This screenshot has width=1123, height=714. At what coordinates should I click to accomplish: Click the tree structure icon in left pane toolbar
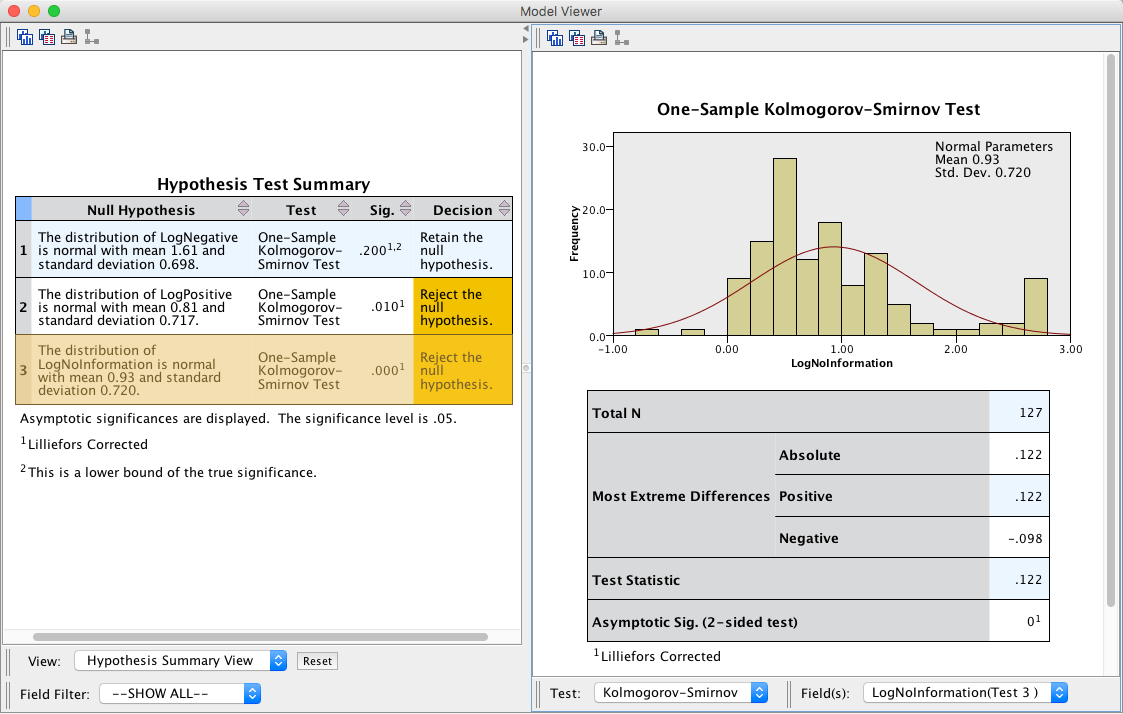[x=91, y=38]
